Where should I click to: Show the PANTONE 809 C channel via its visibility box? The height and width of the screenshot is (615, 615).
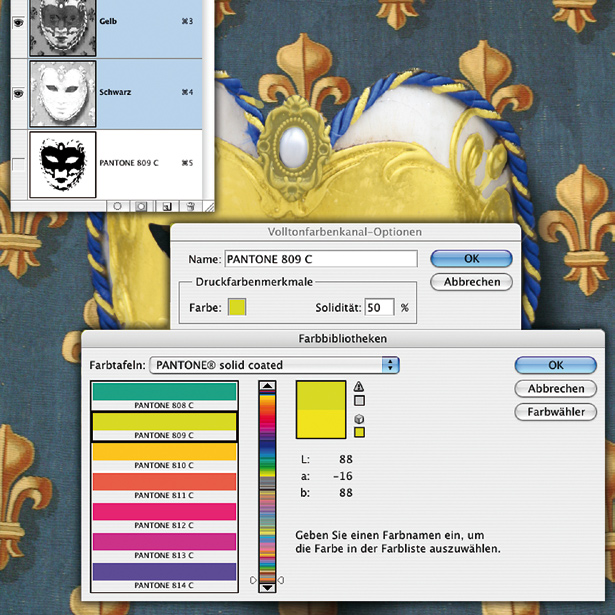[18, 164]
